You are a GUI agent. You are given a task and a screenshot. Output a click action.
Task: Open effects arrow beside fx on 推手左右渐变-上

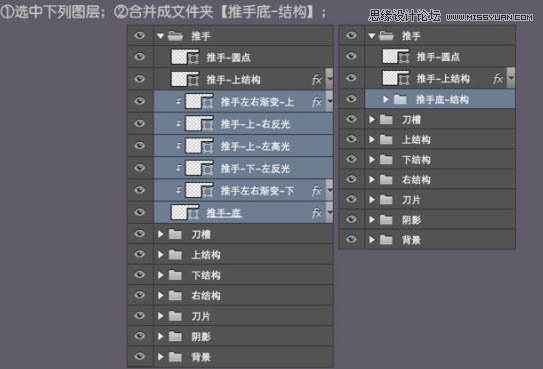click(x=329, y=102)
